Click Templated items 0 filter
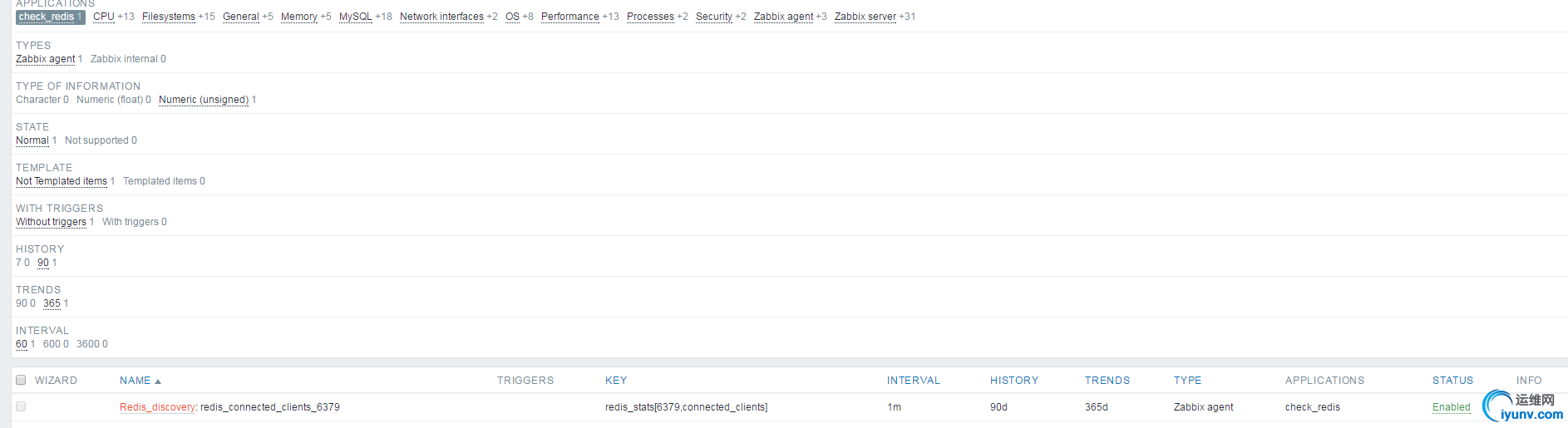 [164, 181]
